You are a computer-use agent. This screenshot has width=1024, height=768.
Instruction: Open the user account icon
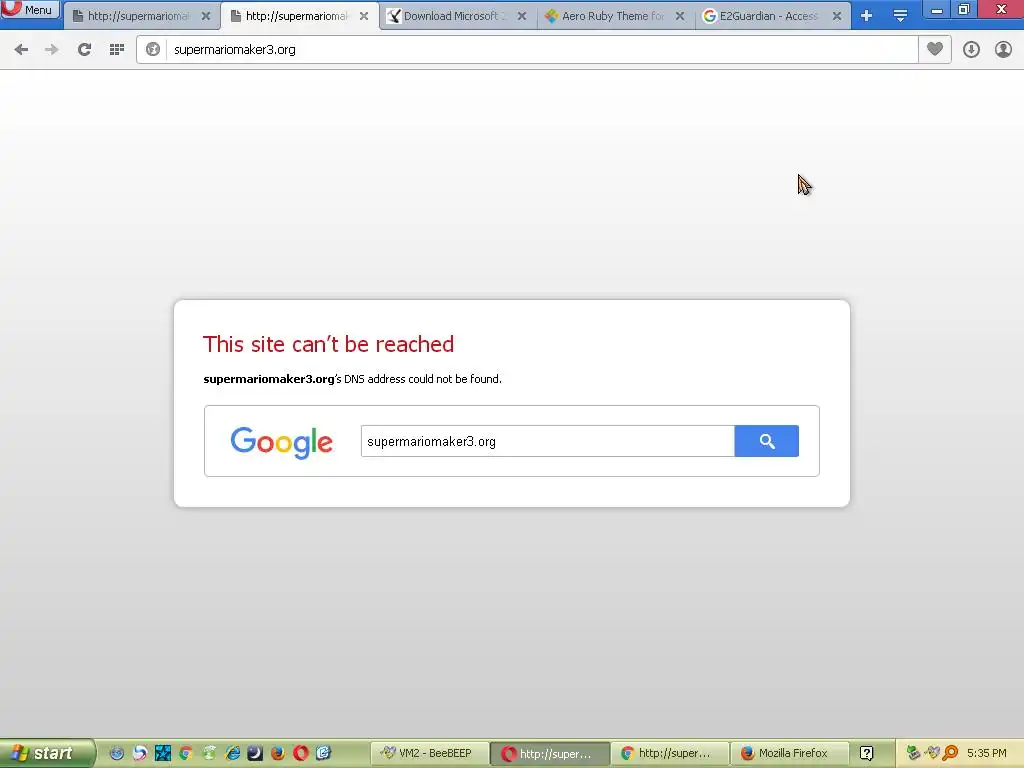[x=1003, y=50]
